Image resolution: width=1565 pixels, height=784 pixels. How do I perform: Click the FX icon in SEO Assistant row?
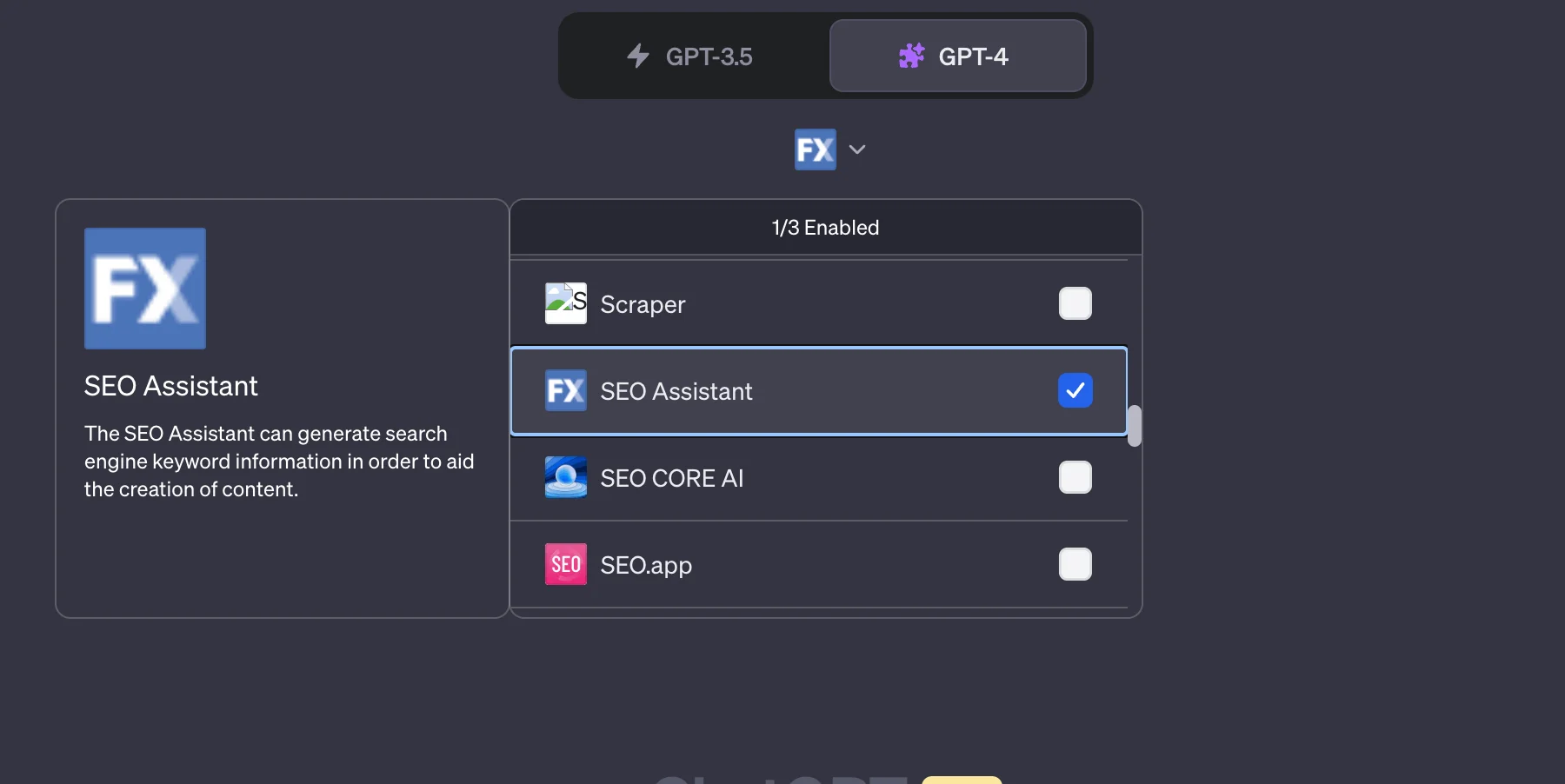(x=566, y=390)
